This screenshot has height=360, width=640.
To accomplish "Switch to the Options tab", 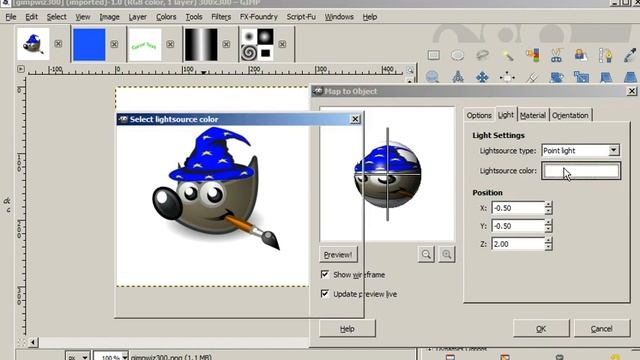I will coord(479,116).
